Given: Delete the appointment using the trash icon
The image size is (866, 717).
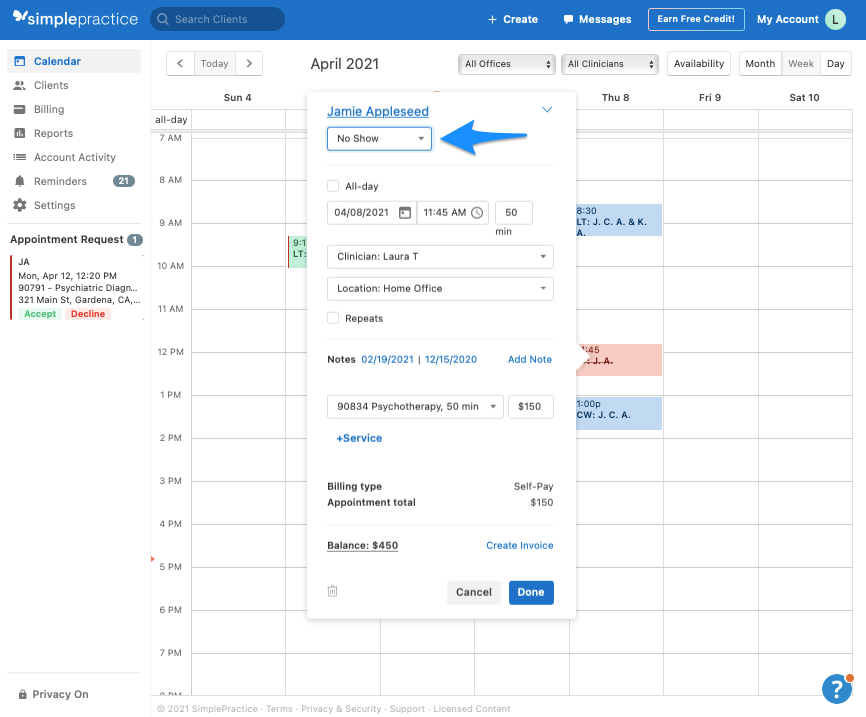Looking at the screenshot, I should [x=333, y=592].
